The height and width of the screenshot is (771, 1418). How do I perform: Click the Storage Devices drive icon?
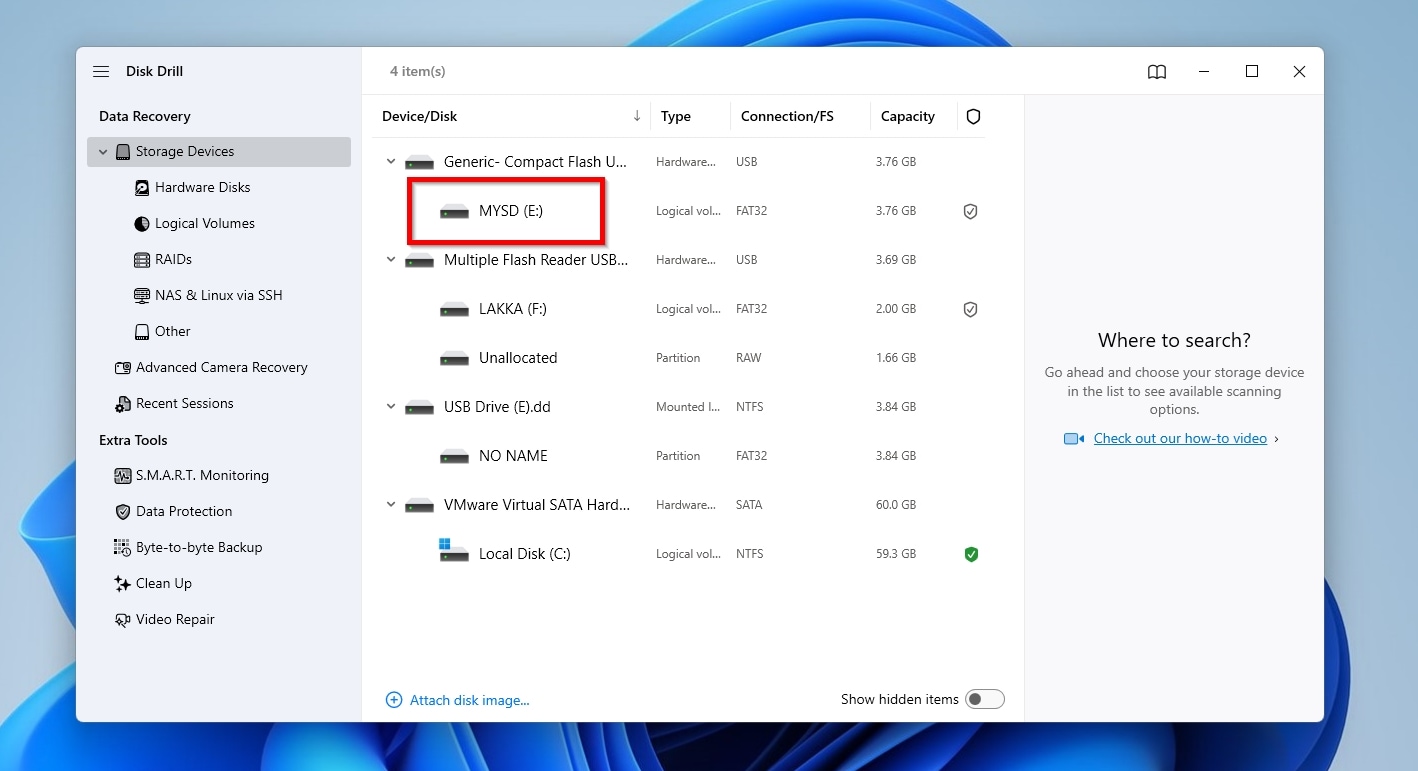123,152
